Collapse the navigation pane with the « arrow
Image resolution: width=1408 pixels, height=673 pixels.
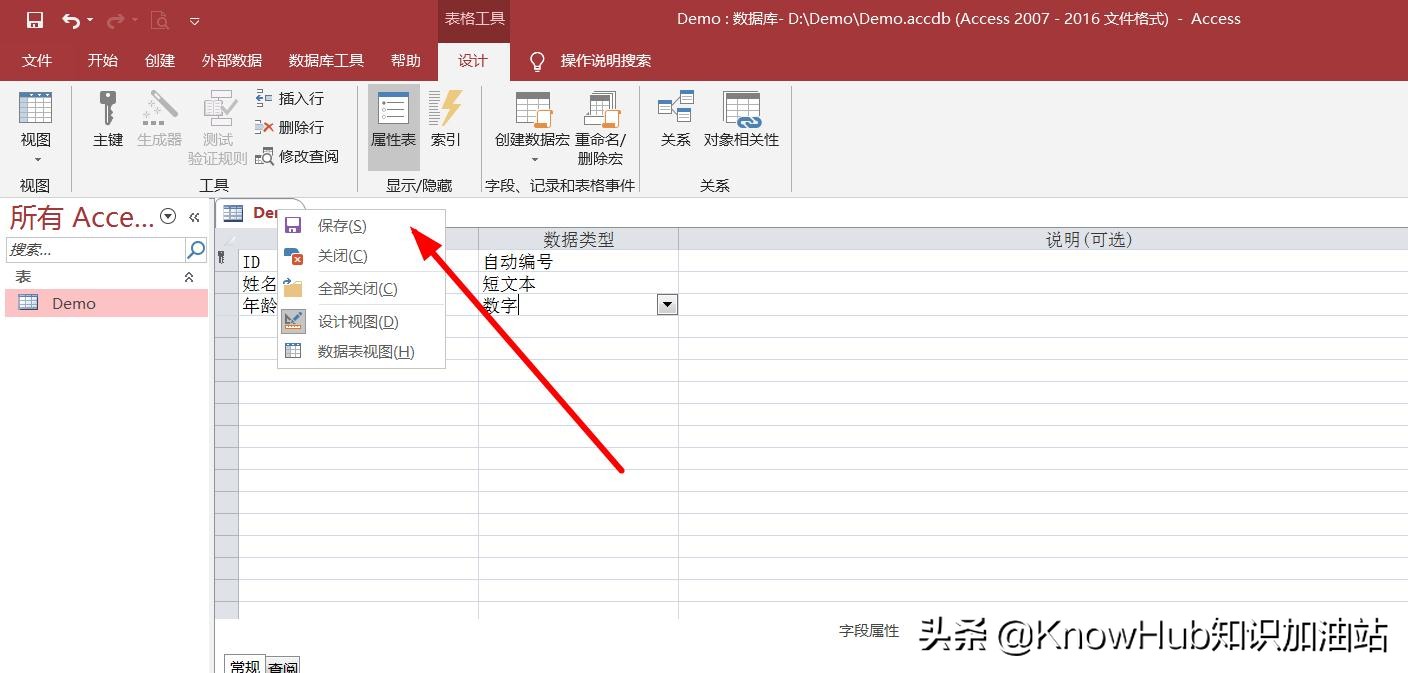point(194,216)
